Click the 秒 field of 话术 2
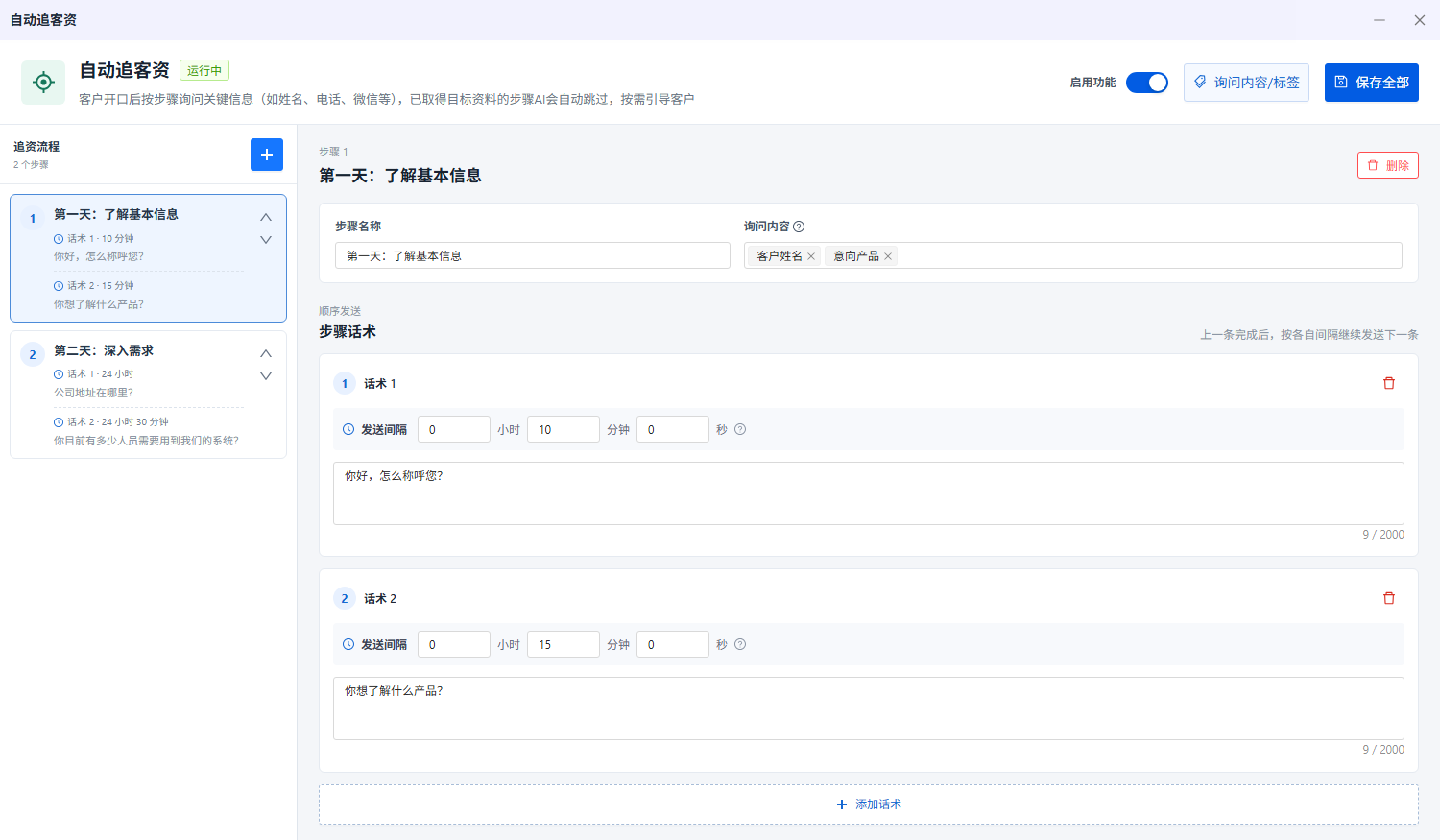The height and width of the screenshot is (840, 1440). click(x=673, y=644)
